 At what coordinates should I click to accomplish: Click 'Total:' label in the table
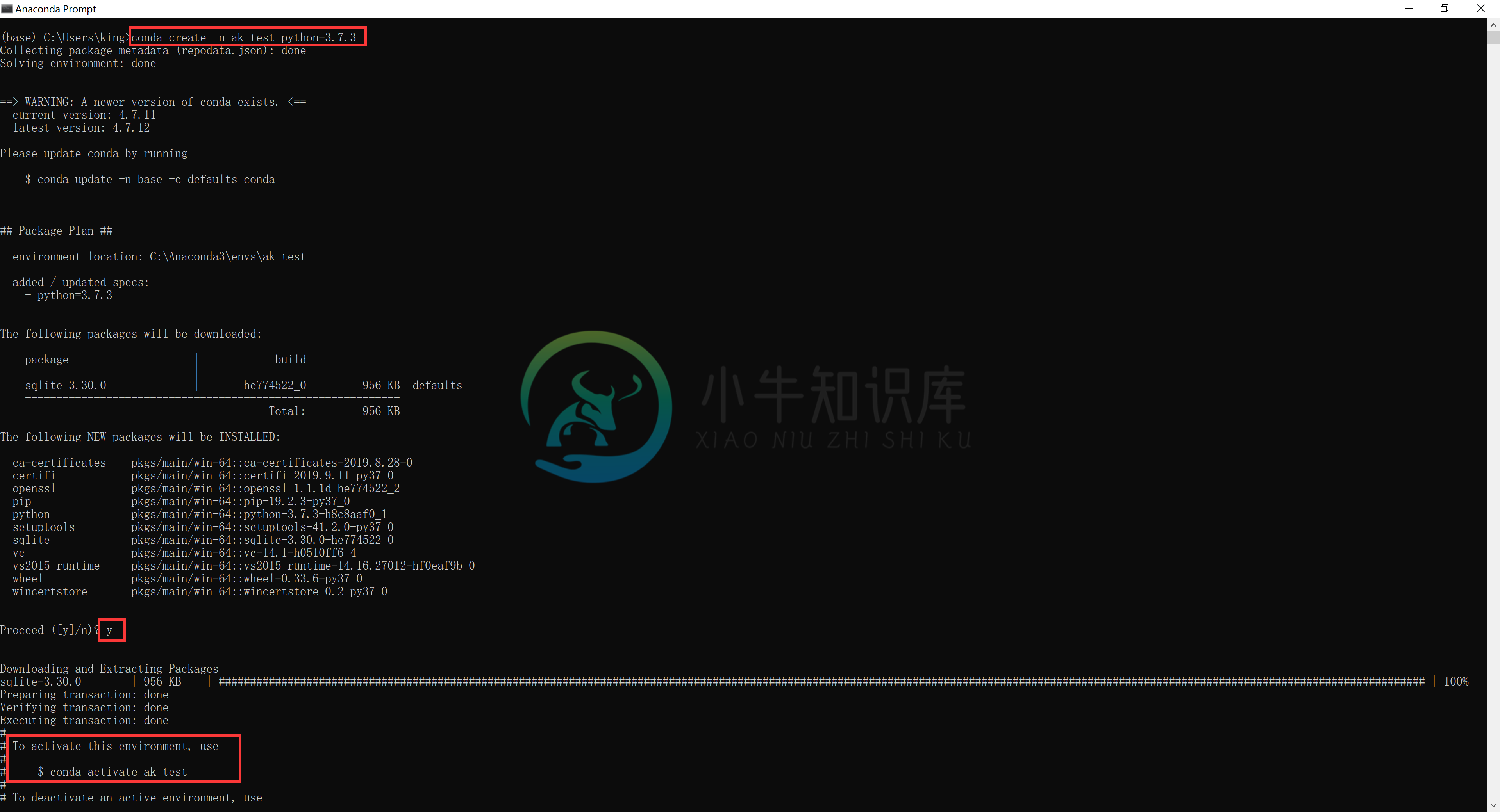(x=287, y=411)
